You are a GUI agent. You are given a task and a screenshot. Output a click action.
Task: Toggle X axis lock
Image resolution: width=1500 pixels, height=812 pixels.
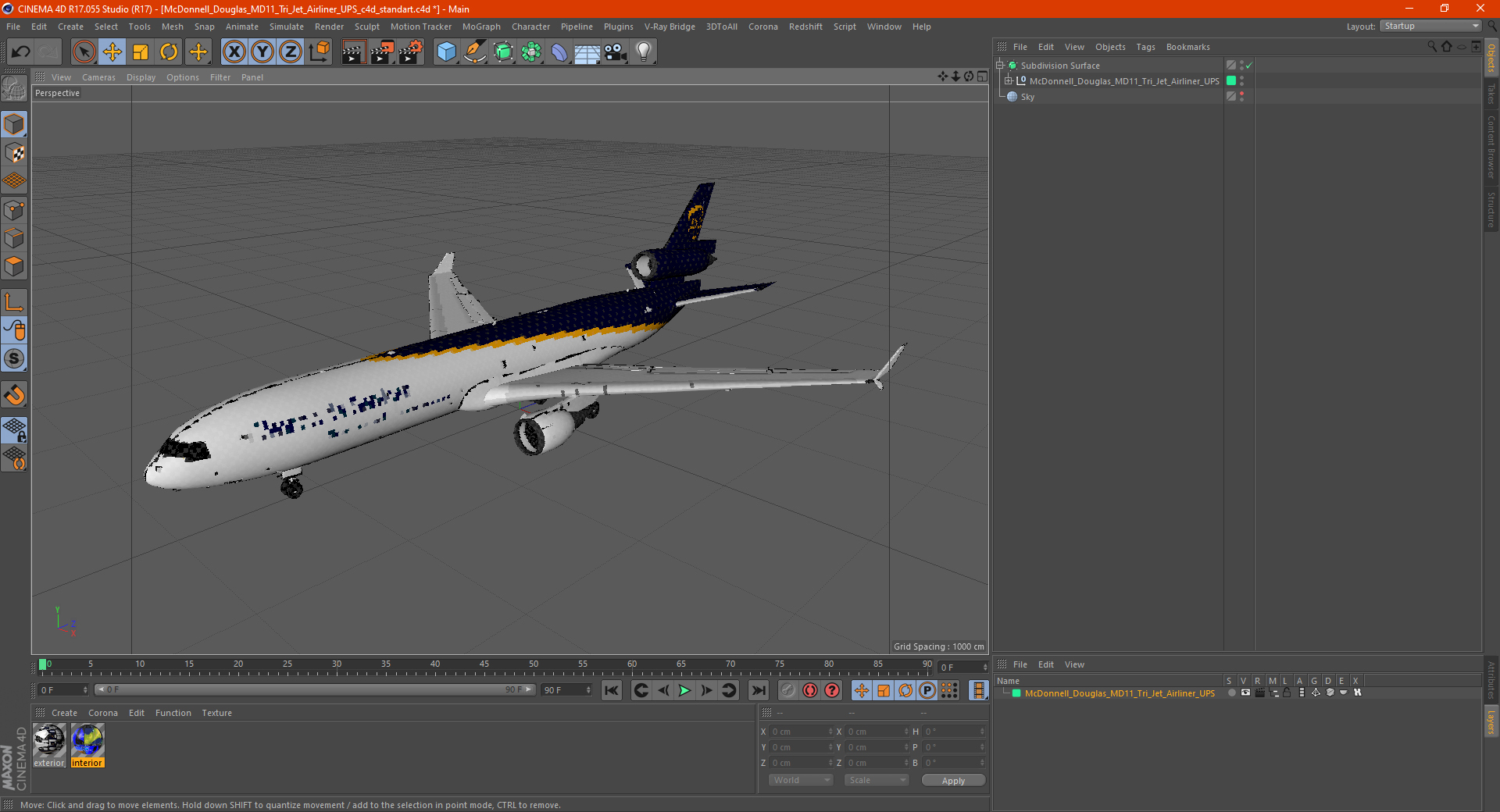pos(234,52)
